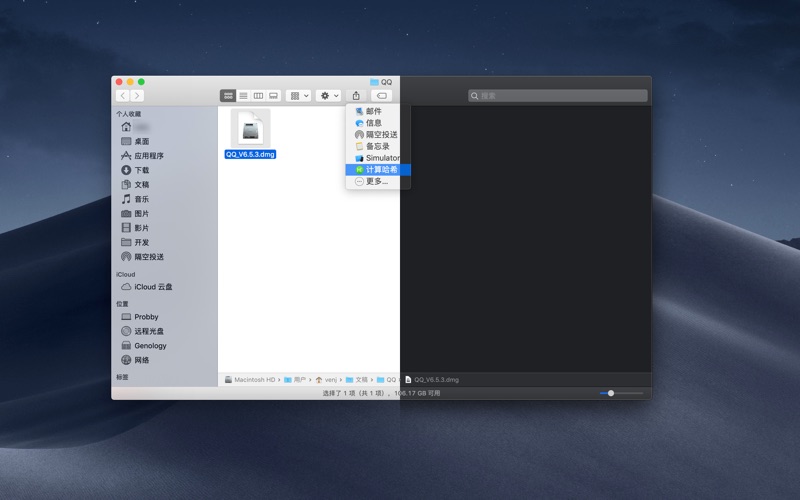Click the Finder search field
Viewport: 800px width, 500px height.
pyautogui.click(x=558, y=96)
